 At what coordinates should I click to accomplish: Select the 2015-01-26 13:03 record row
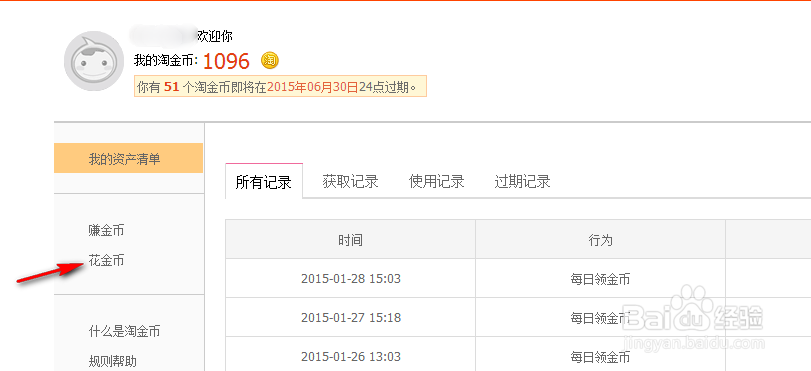(518, 354)
